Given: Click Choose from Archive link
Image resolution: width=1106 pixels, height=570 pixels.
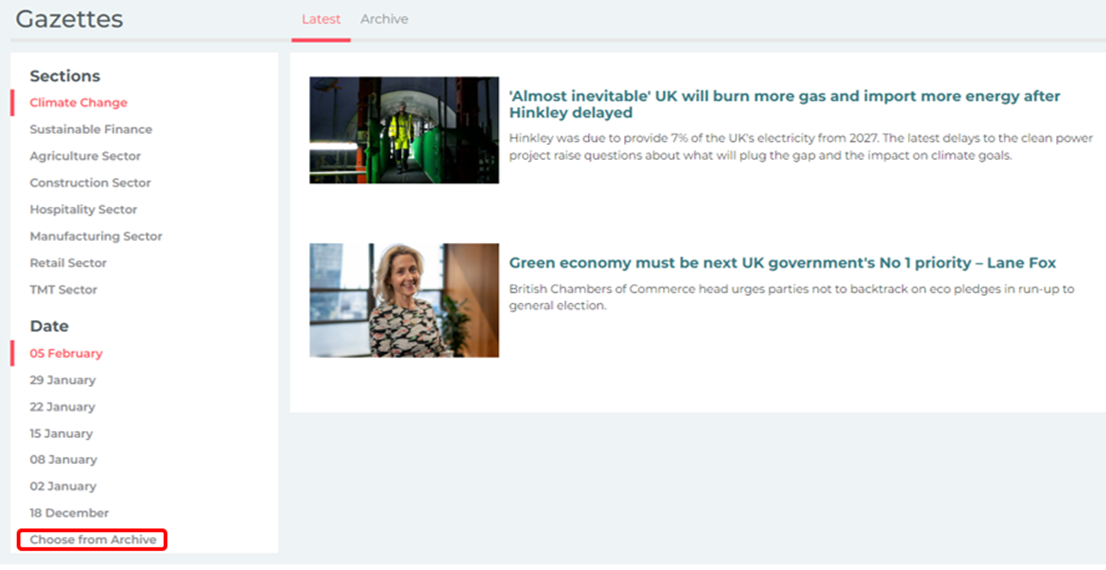Looking at the screenshot, I should coord(93,540).
